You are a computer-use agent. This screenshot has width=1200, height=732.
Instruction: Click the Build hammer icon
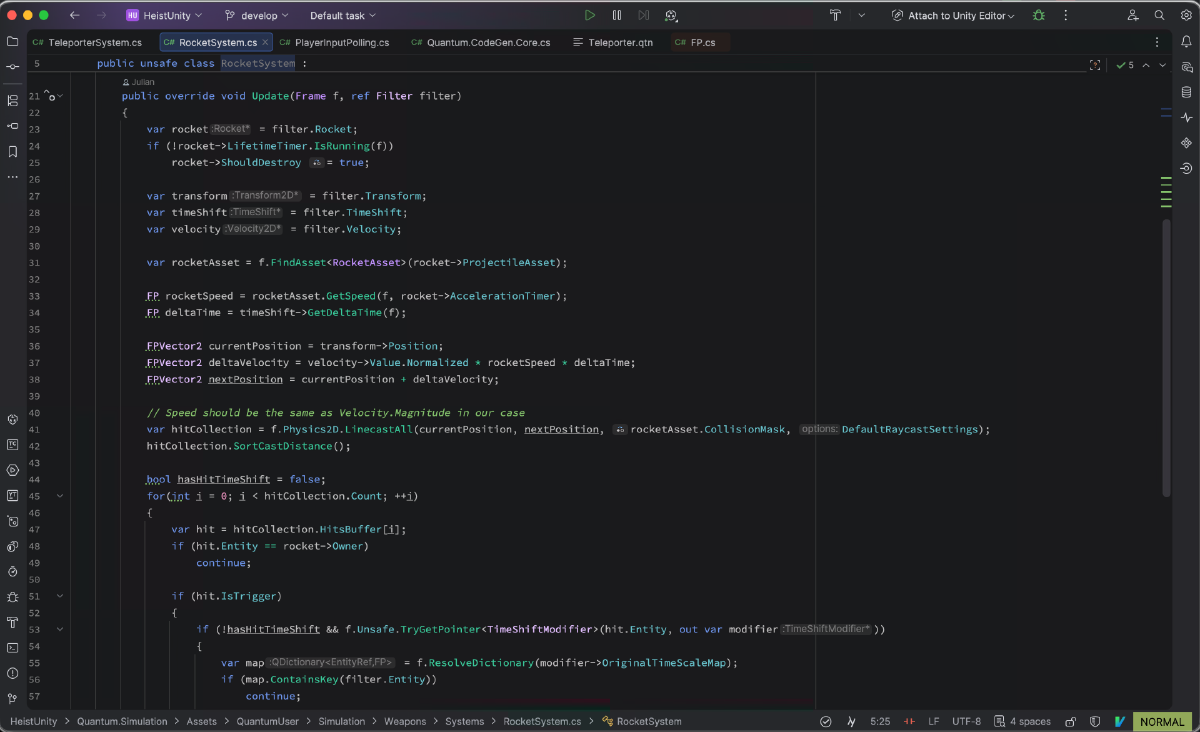pyautogui.click(x=835, y=16)
